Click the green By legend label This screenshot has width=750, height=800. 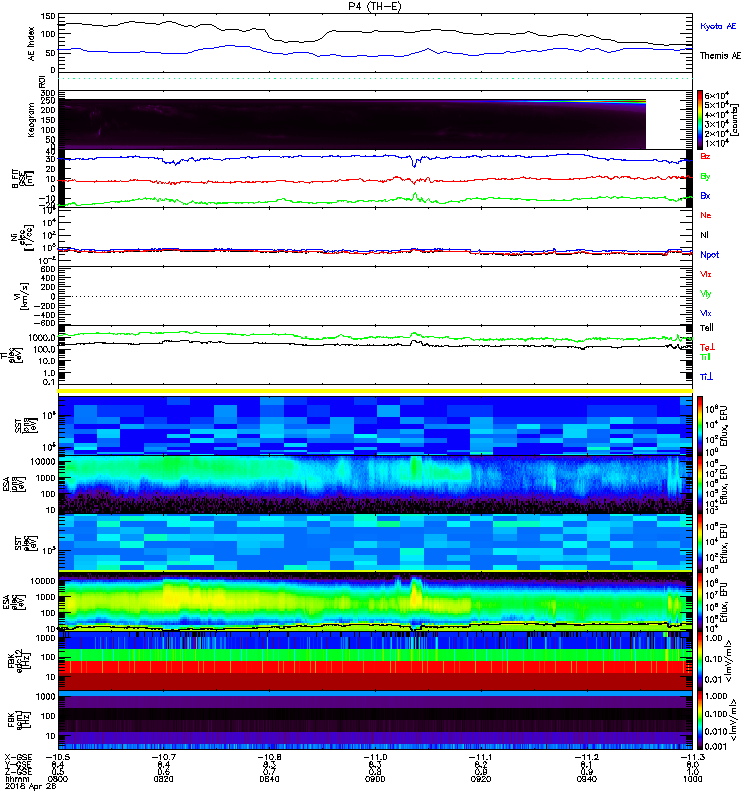[x=705, y=177]
